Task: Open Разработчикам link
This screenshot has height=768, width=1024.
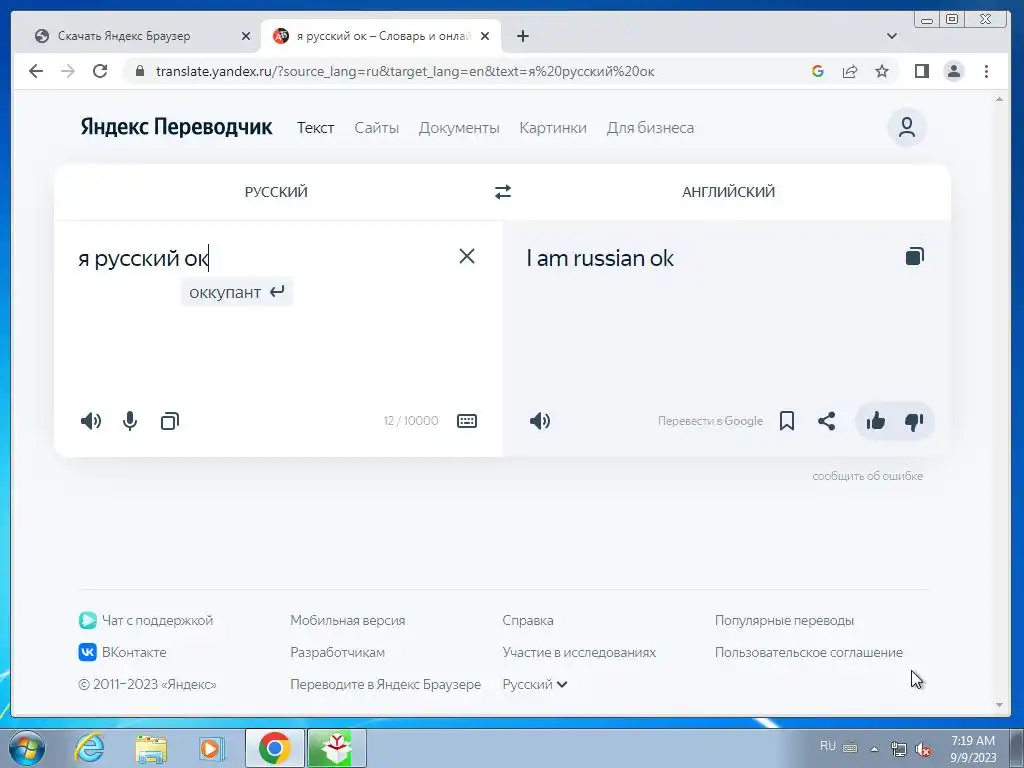Action: (x=338, y=652)
